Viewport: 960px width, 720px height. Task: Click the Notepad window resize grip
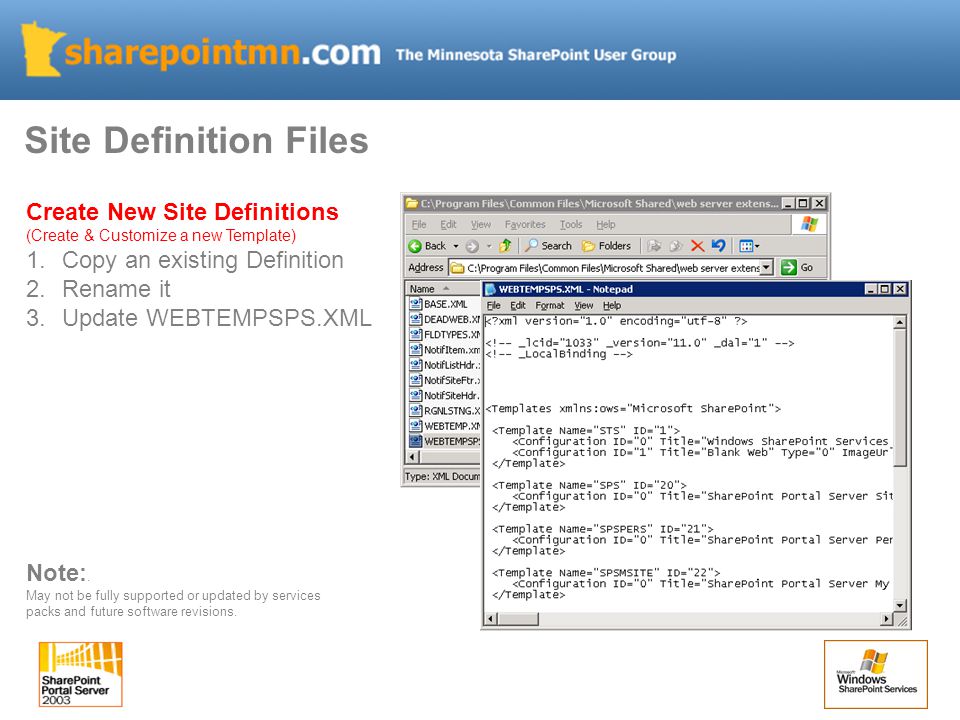coord(902,621)
